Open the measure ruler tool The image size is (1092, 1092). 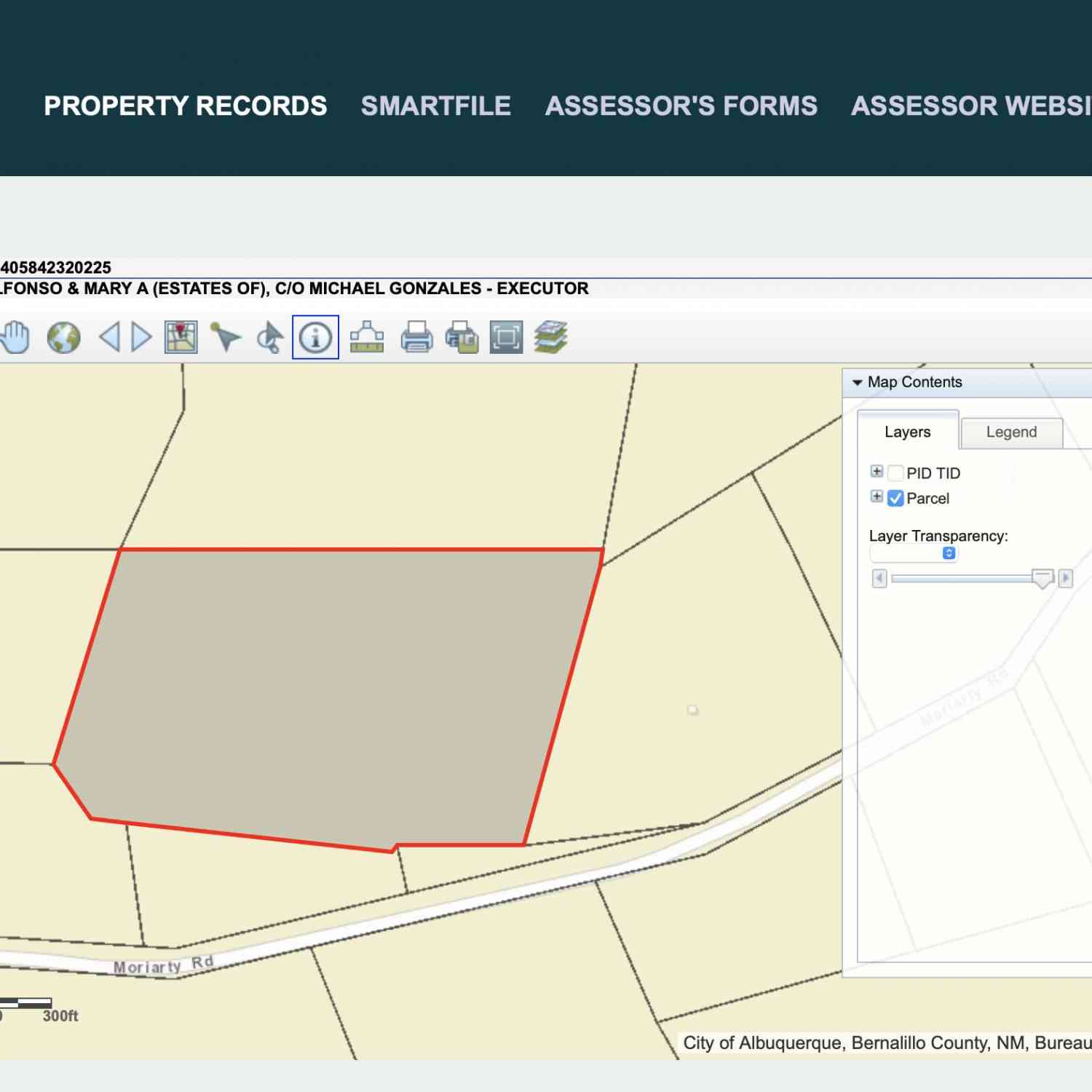point(367,337)
